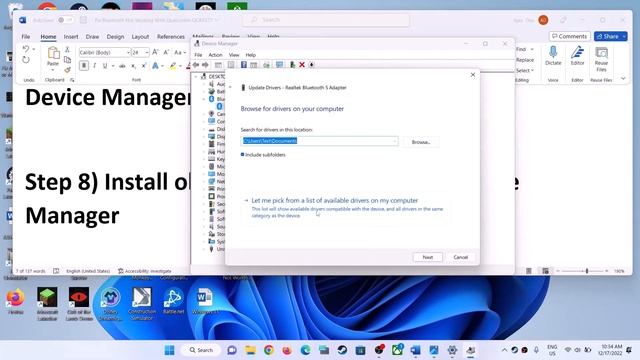This screenshot has width=640, height=360.
Task: Apply superscript formatting
Action: tap(144, 66)
